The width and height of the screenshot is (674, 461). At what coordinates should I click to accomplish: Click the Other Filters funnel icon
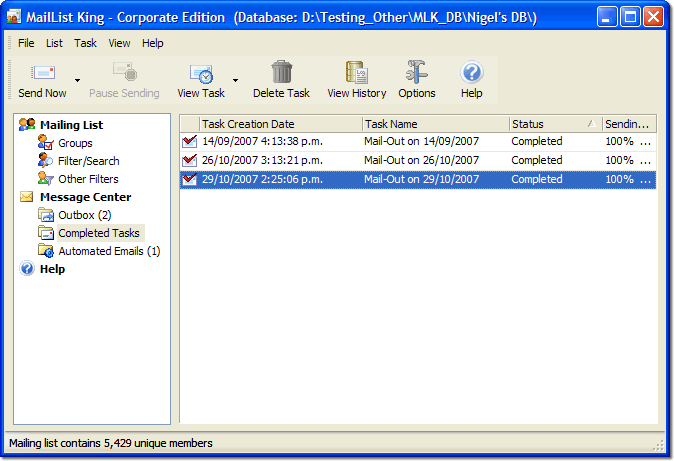click(x=46, y=178)
